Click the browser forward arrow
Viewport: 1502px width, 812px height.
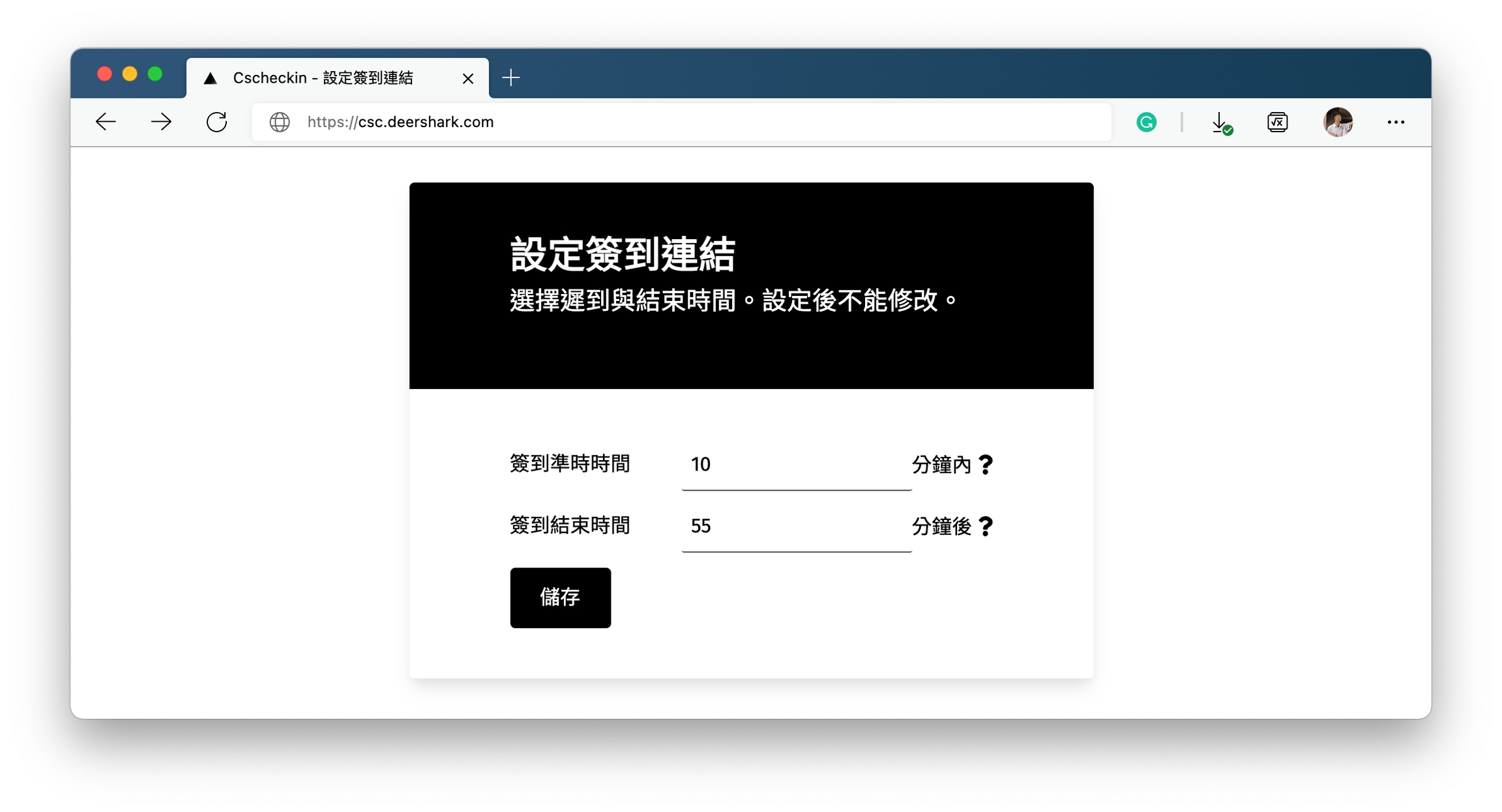click(161, 122)
